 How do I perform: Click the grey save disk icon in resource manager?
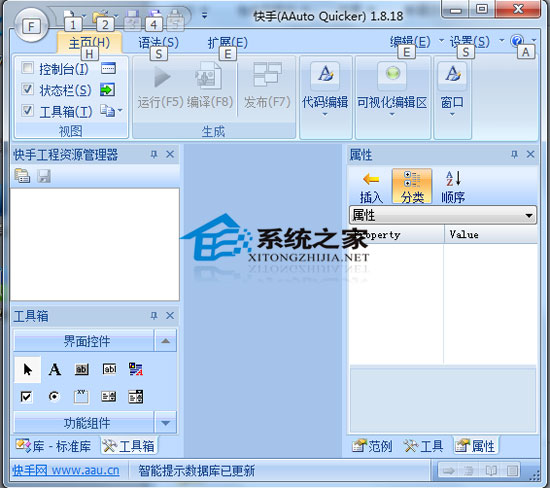[x=44, y=176]
